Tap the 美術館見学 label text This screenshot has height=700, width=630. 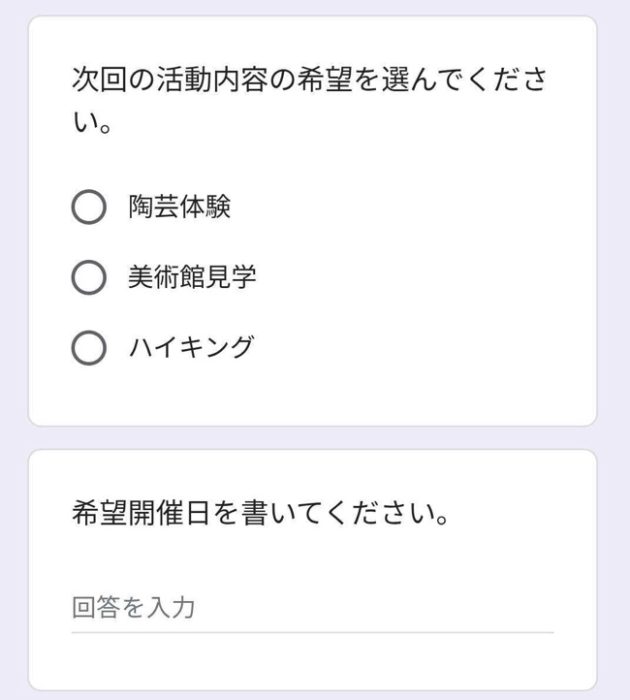[x=192, y=277]
